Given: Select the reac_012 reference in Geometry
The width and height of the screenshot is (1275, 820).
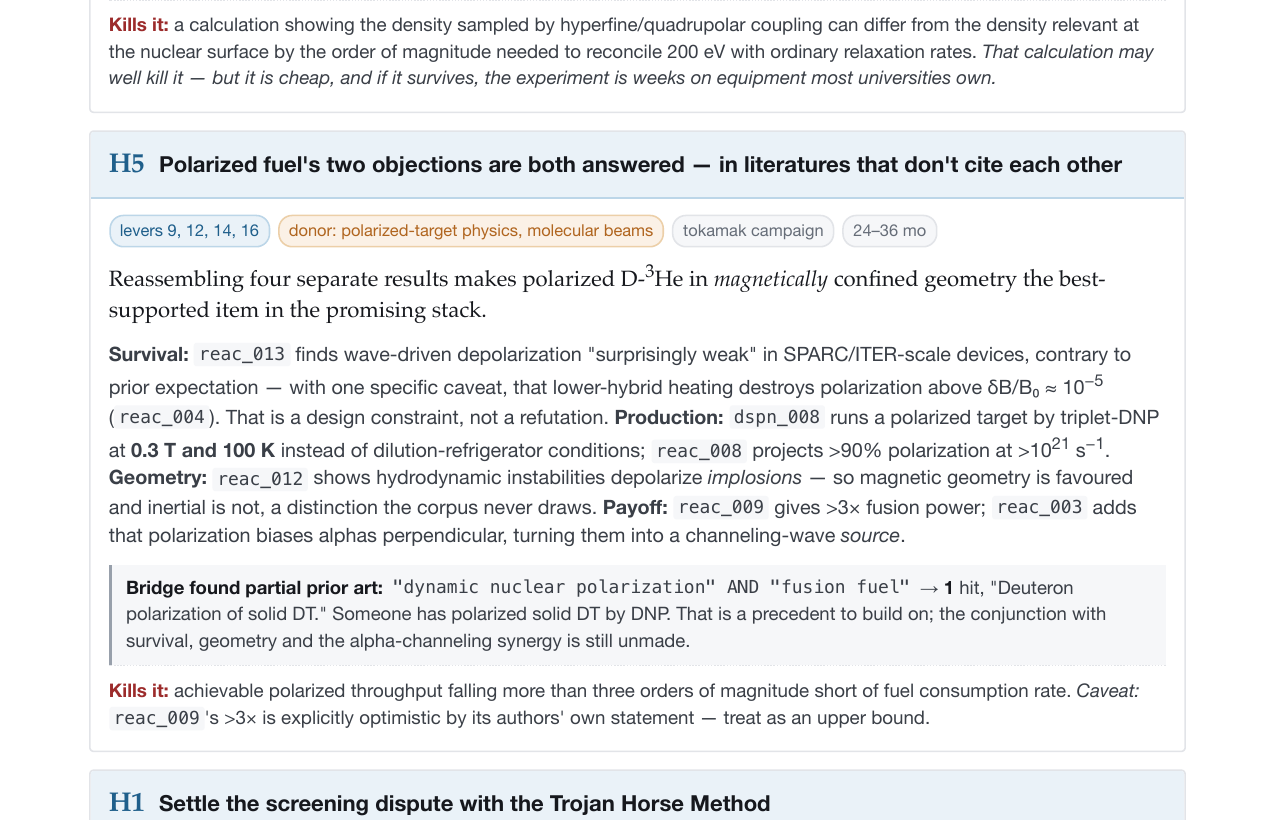Looking at the screenshot, I should [260, 478].
